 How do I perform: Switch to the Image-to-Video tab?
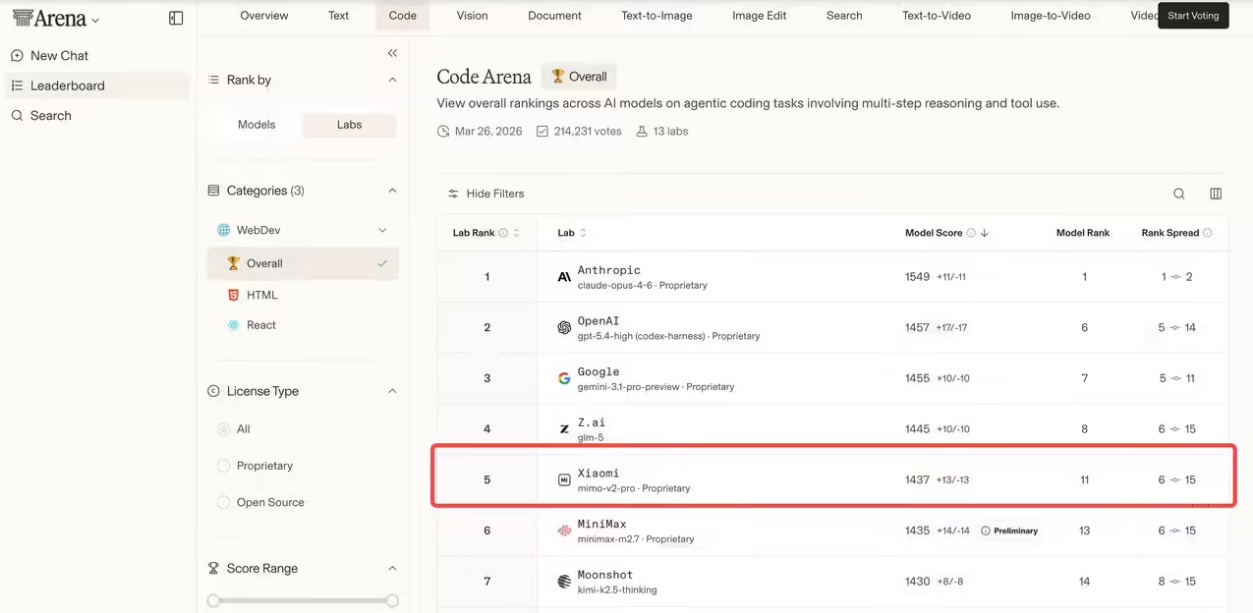[x=1050, y=16]
